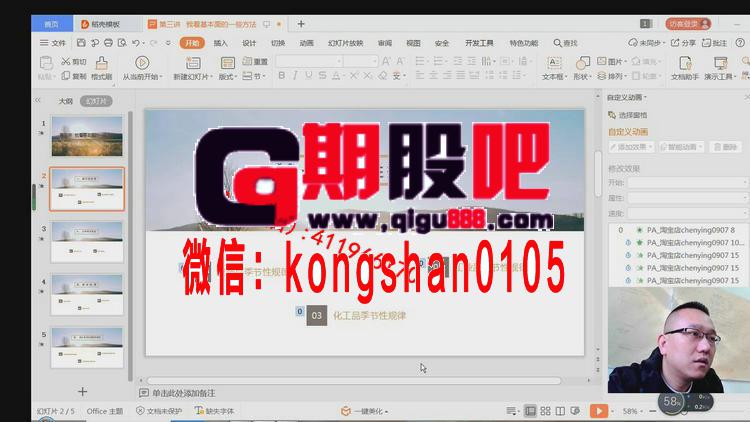Click the notes field '单击此处添加备注'
The width and height of the screenshot is (750, 422).
click(184, 393)
